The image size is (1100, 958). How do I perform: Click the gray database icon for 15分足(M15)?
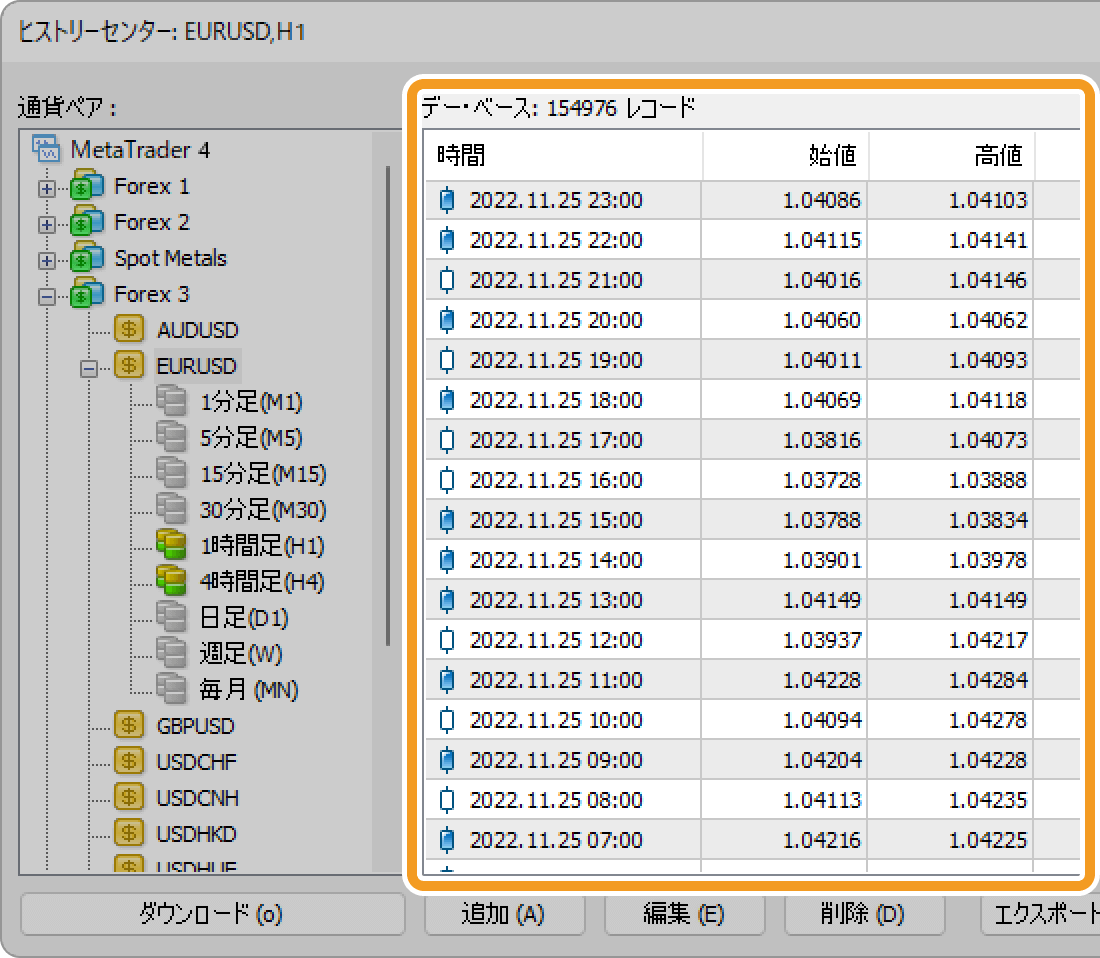[171, 473]
